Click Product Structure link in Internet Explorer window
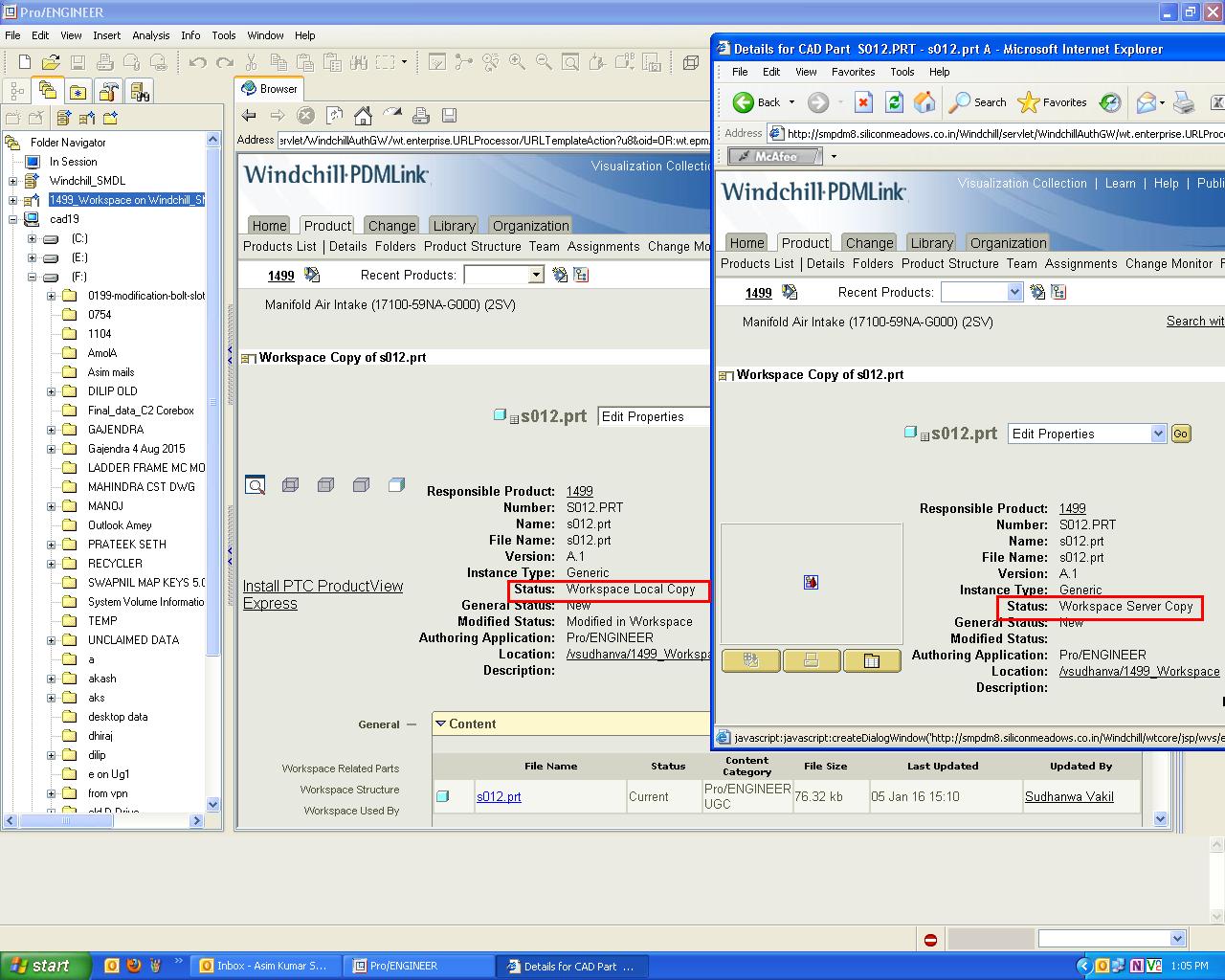1225x980 pixels. [949, 263]
